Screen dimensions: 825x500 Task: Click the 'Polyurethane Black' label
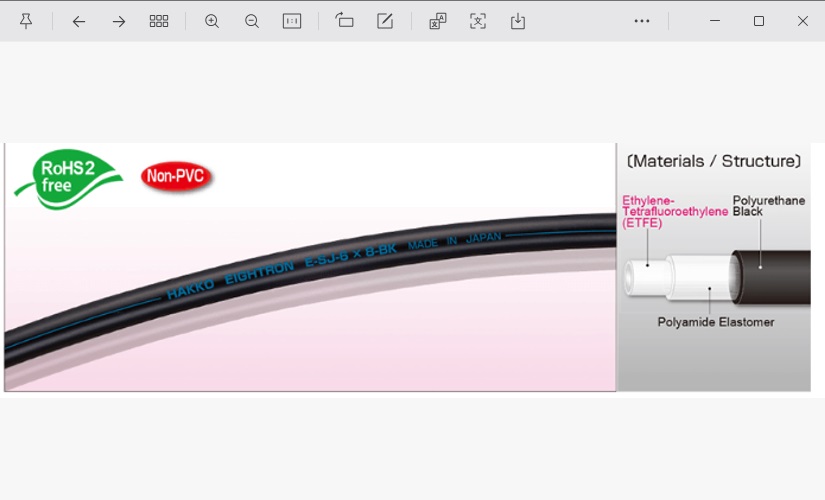coord(769,206)
